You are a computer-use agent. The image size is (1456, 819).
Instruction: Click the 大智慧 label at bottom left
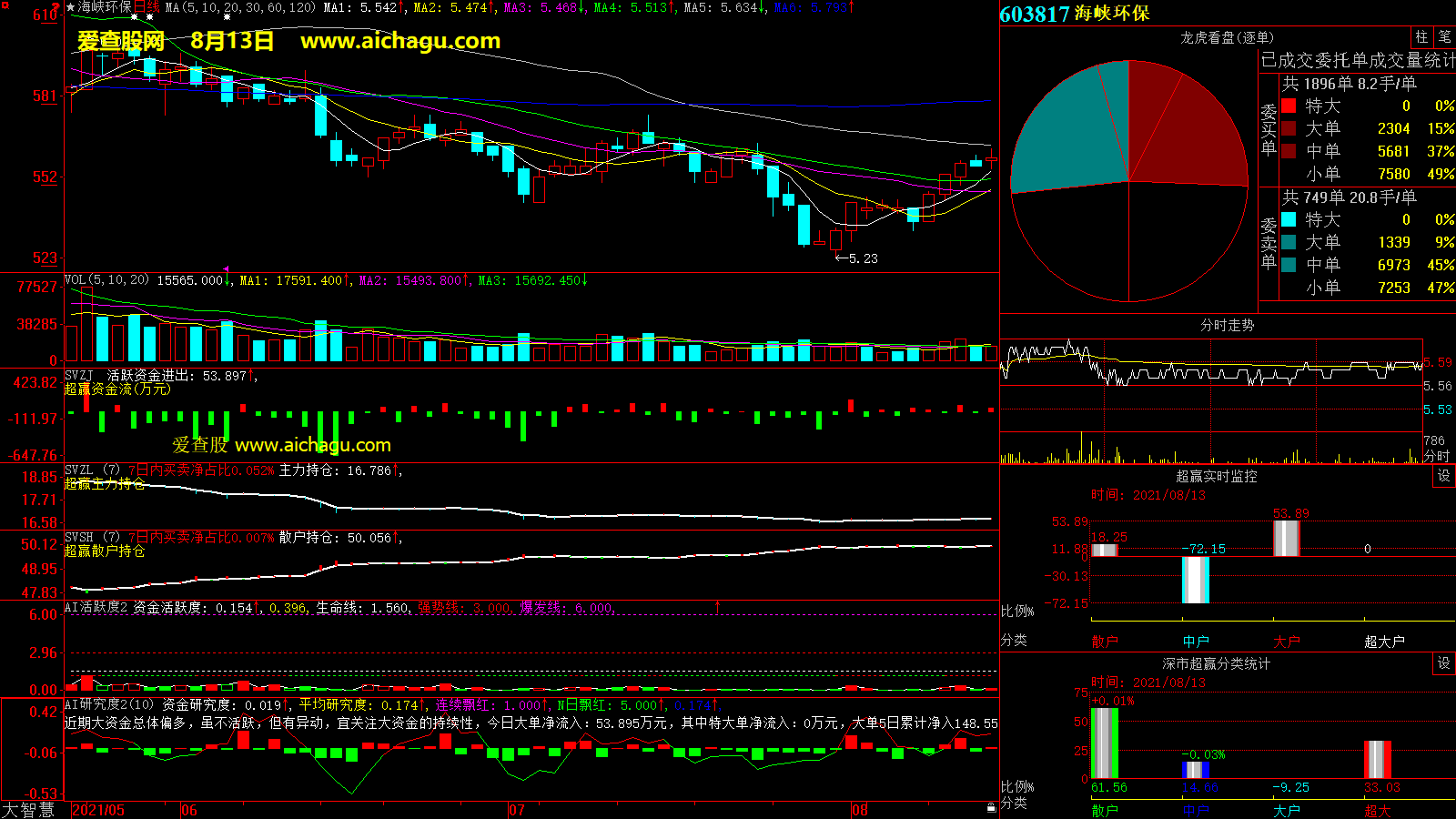coord(28,809)
